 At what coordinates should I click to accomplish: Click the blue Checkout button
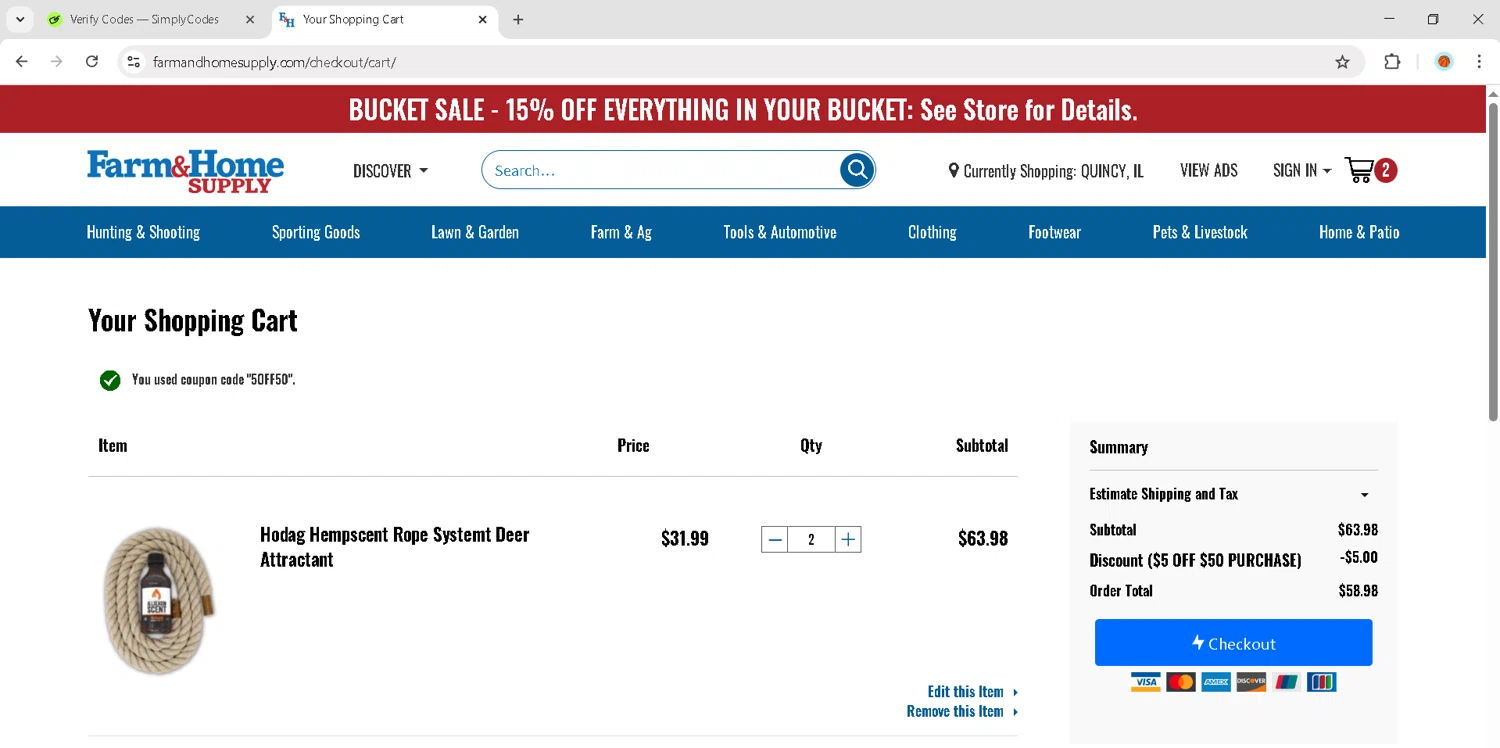click(1233, 643)
